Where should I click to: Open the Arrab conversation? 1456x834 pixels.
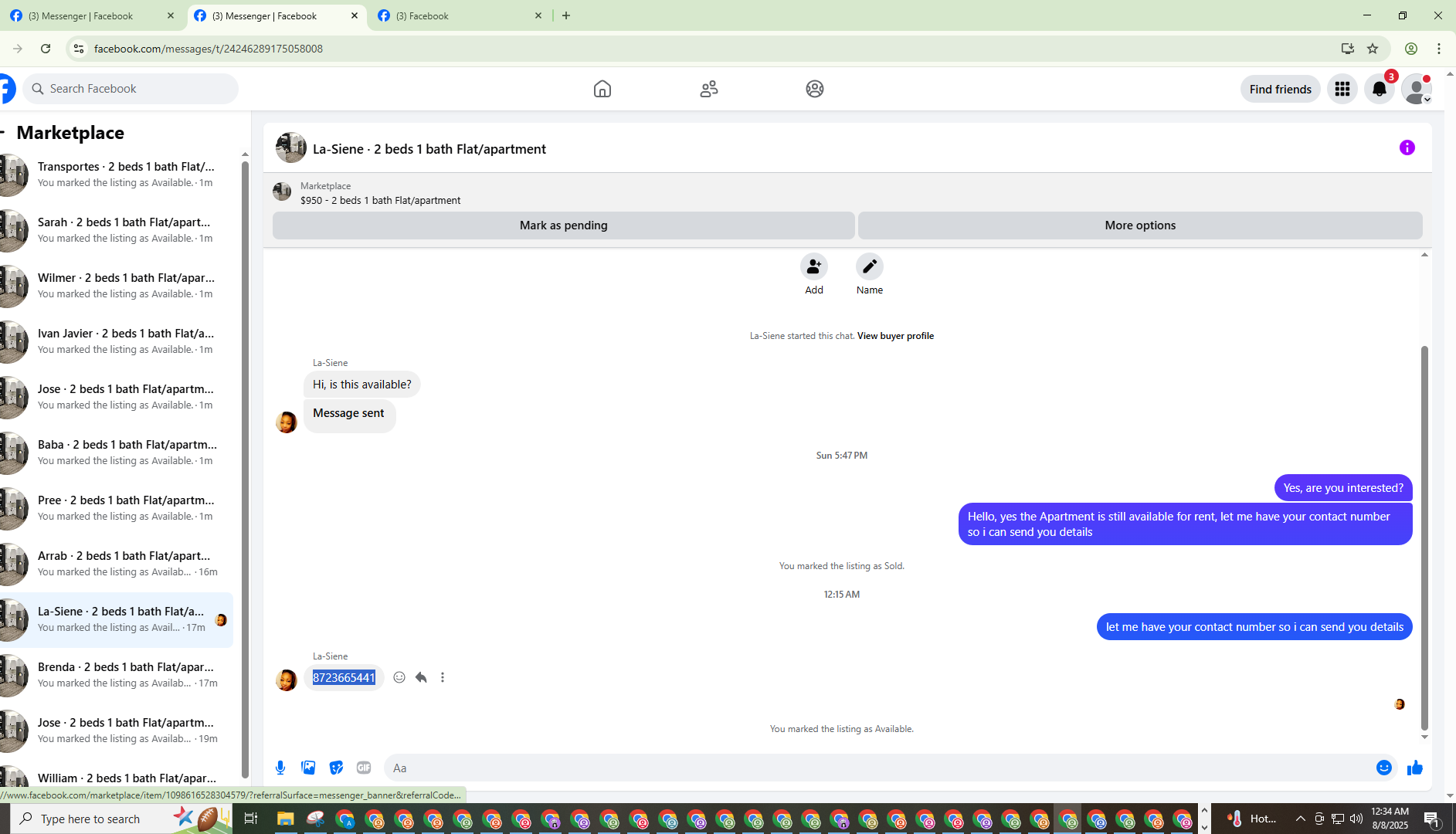click(x=117, y=564)
